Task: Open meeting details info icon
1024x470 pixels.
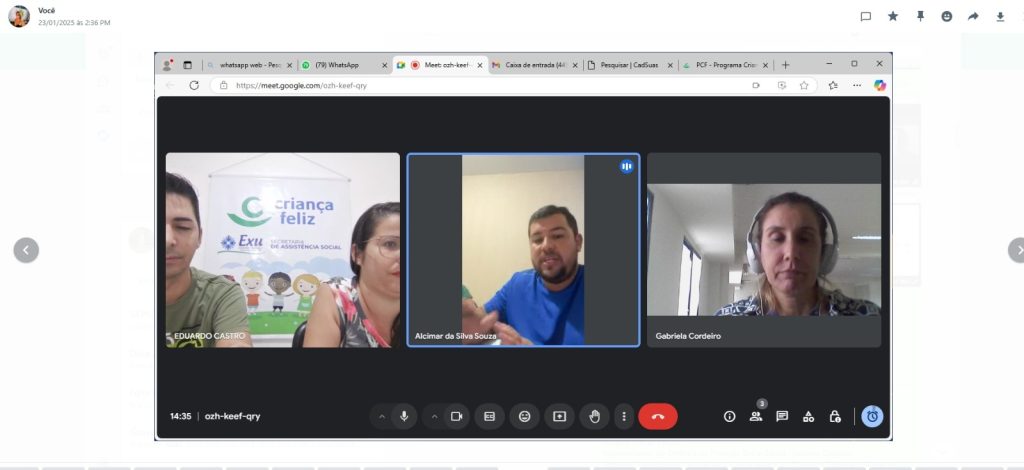Action: click(729, 416)
